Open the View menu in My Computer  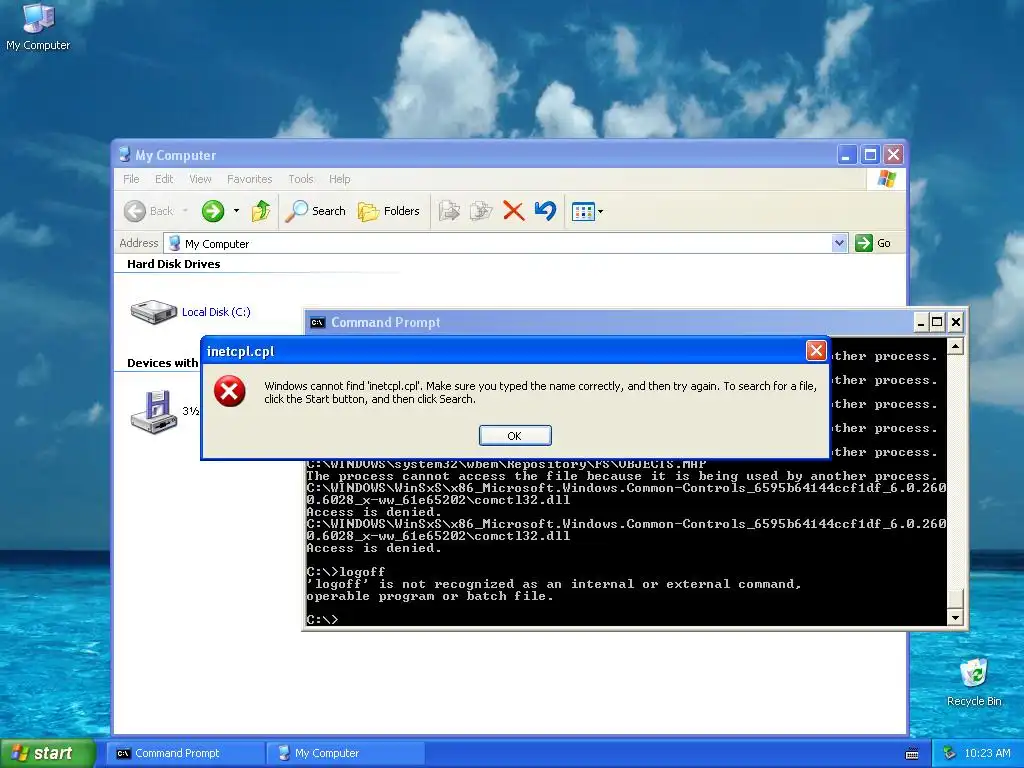pyautogui.click(x=200, y=179)
